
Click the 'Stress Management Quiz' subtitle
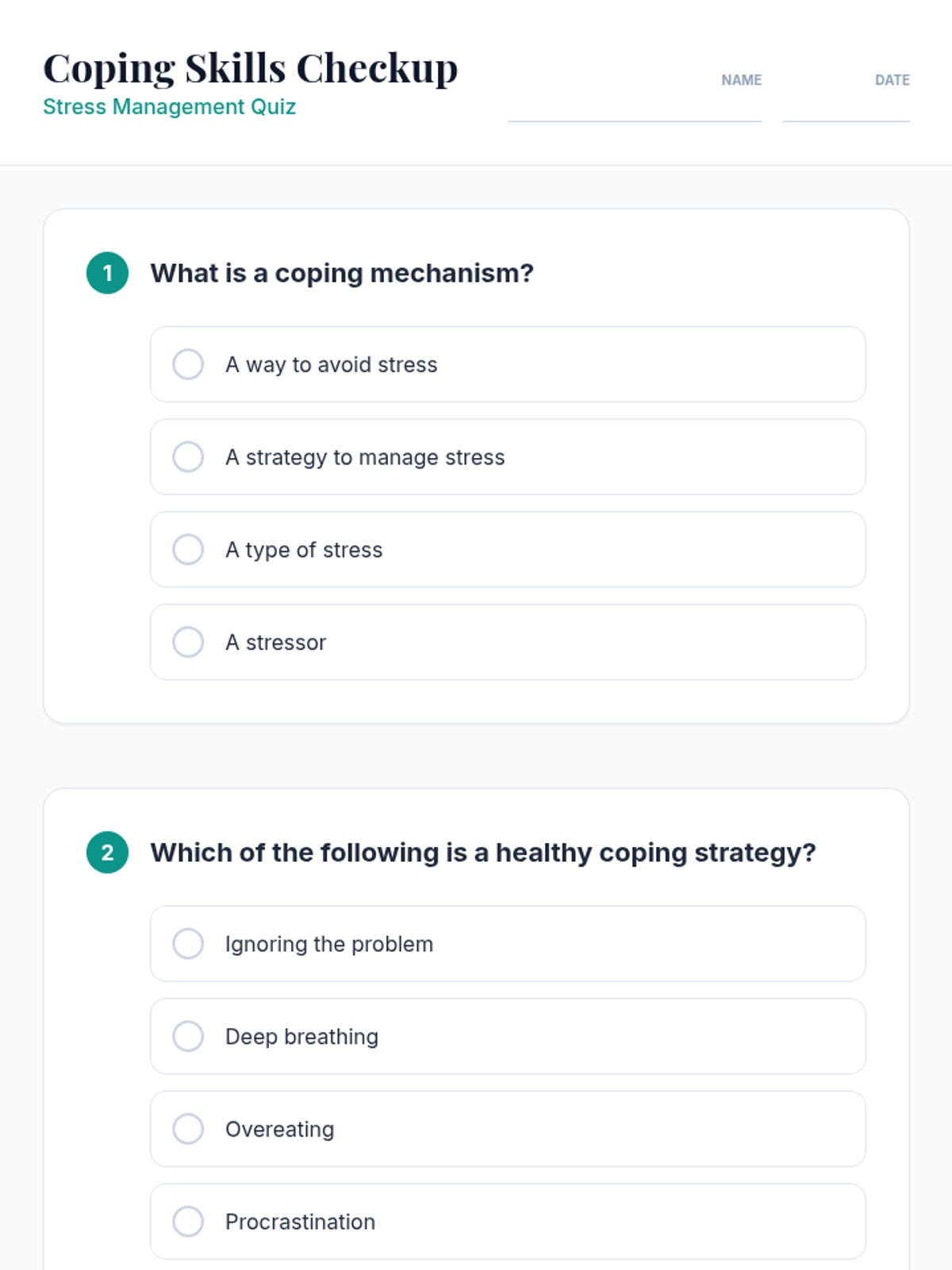click(x=169, y=106)
